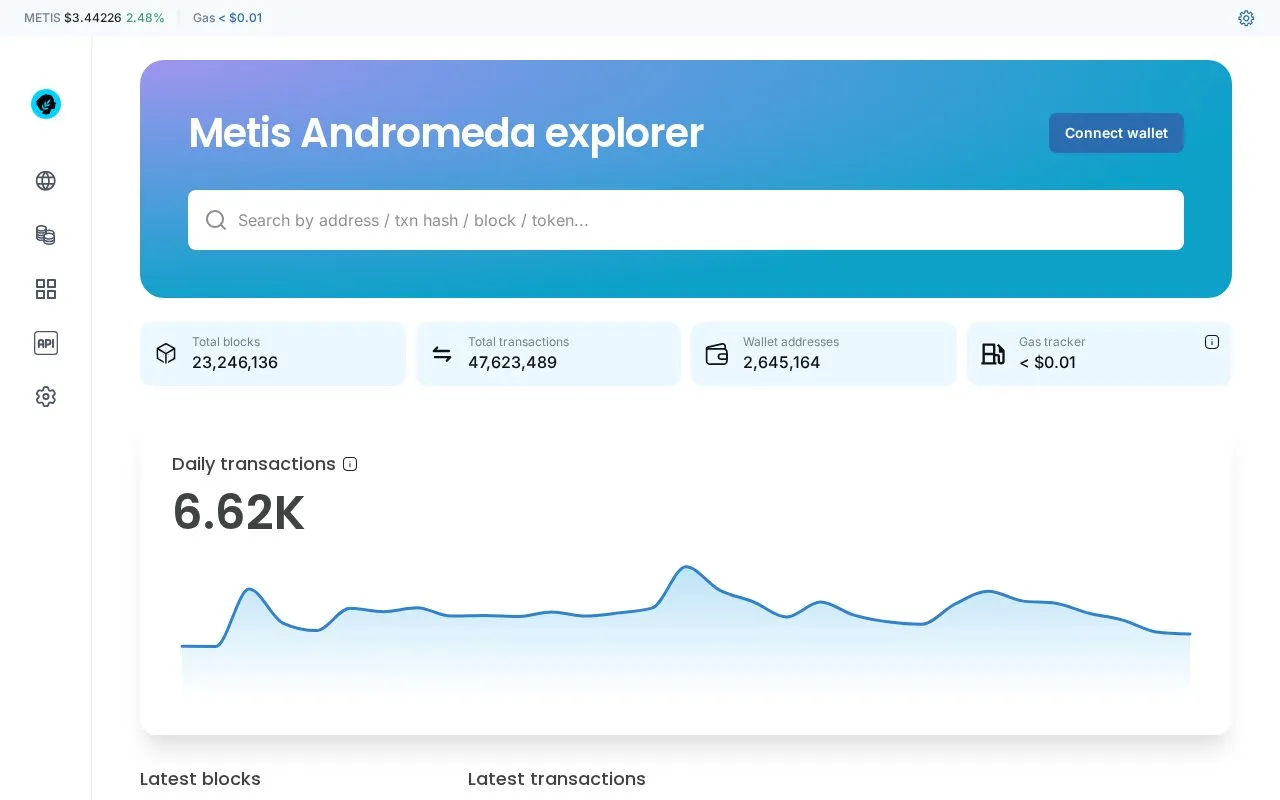The width and height of the screenshot is (1280, 800).
Task: Click the 47,623,489 total transactions value
Action: (513, 363)
